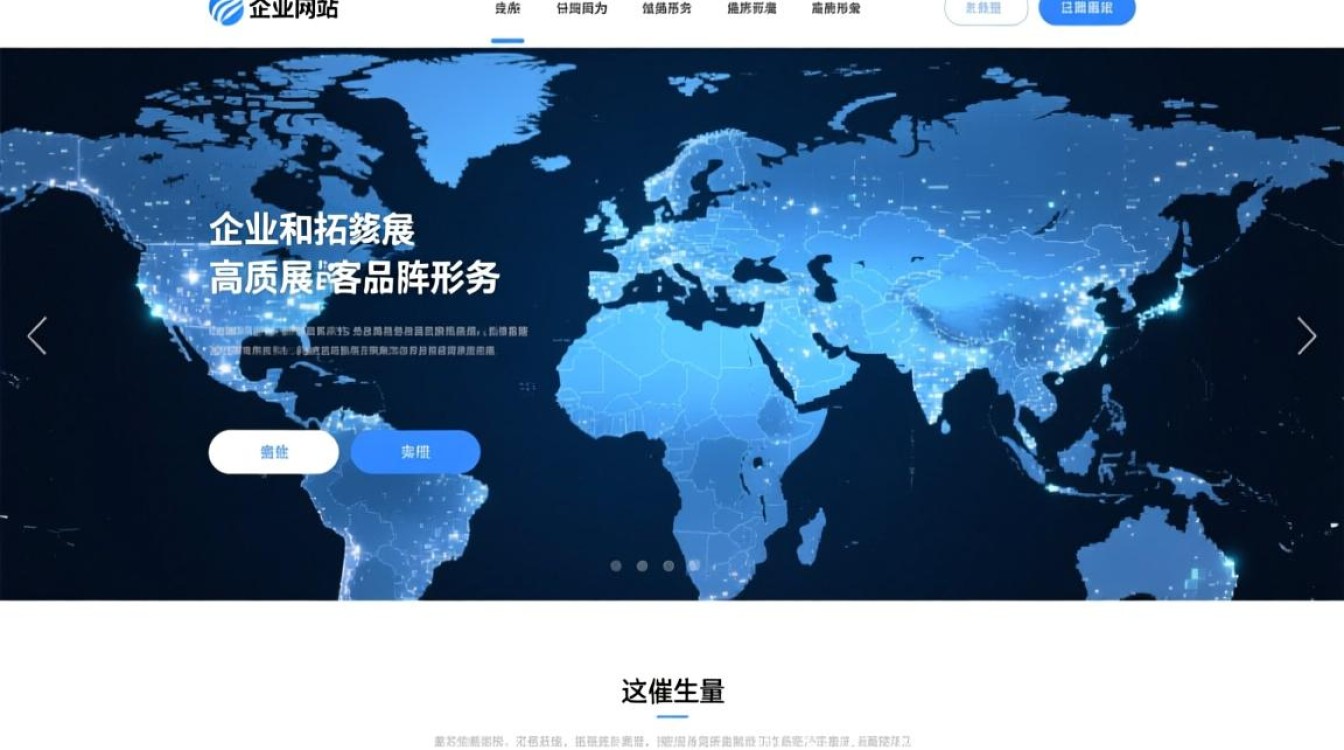Click the 企业网站 site name text

pyautogui.click(x=293, y=10)
